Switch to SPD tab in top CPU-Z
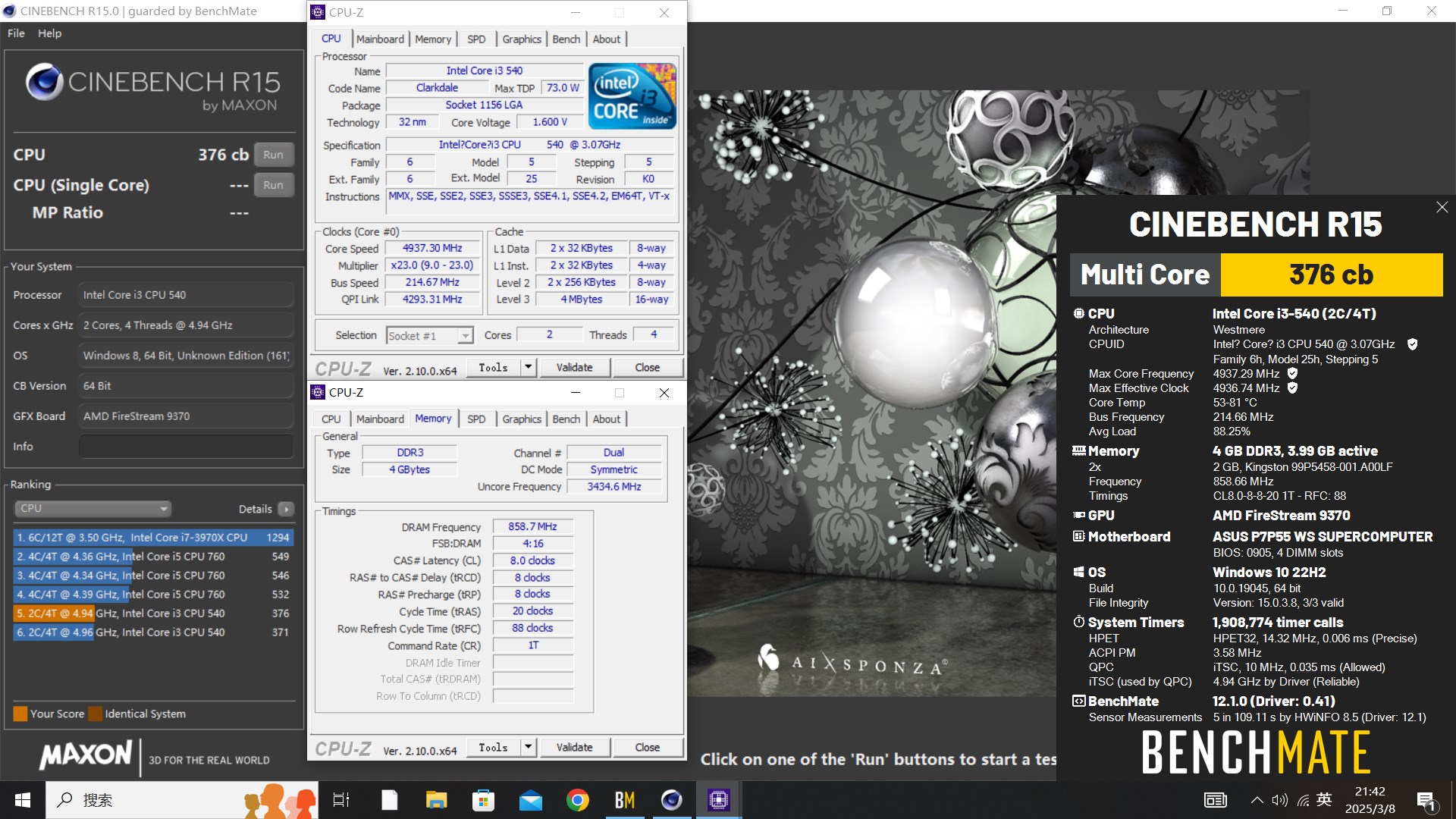Screen dimensions: 1456x819 coord(476,39)
